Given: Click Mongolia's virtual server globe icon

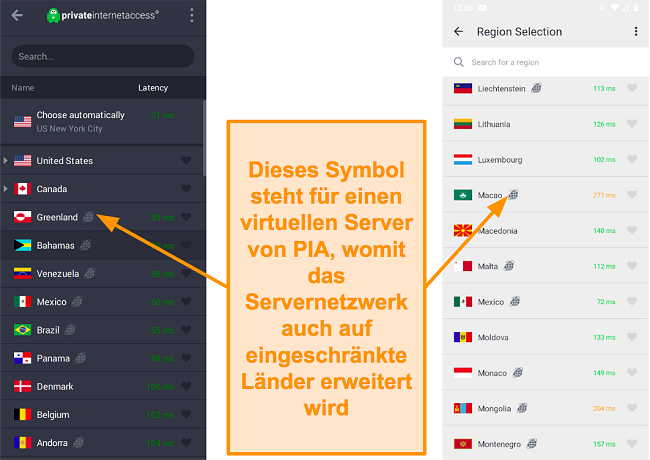Looking at the screenshot, I should pyautogui.click(x=522, y=408).
